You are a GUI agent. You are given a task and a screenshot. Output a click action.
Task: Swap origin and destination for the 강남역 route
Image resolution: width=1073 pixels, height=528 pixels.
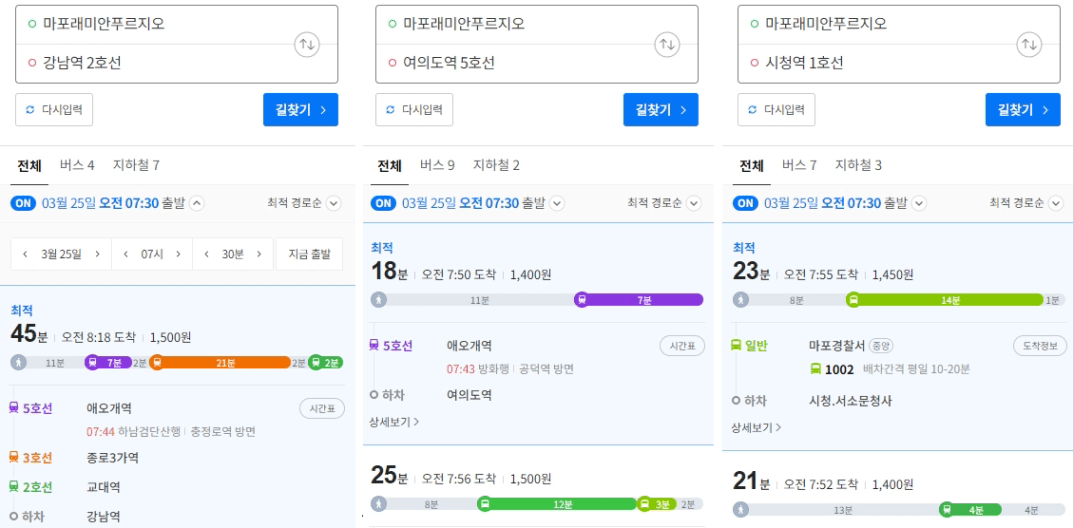(307, 44)
